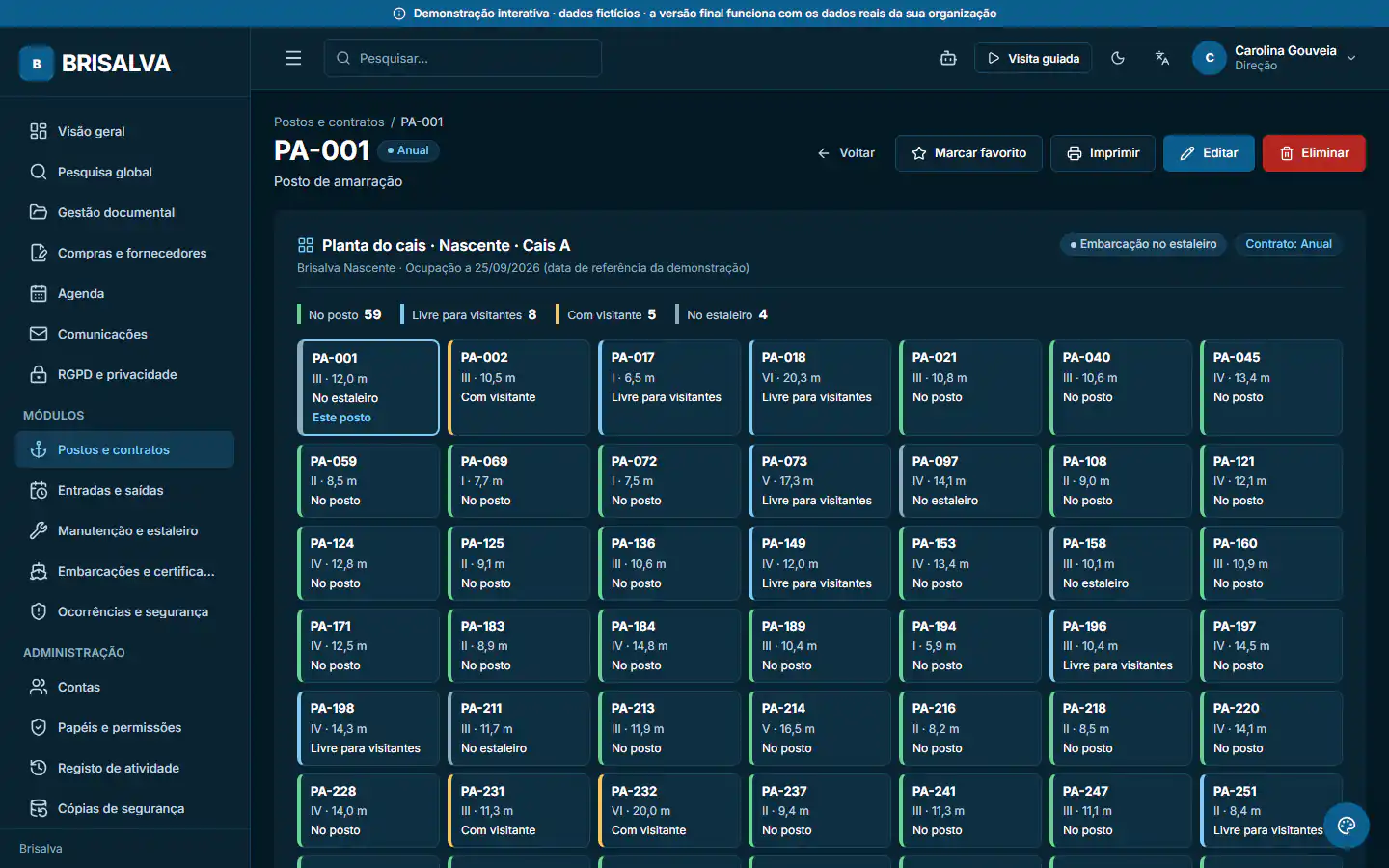Click the Imprimir button
Viewport: 1389px width, 868px height.
pos(1103,153)
